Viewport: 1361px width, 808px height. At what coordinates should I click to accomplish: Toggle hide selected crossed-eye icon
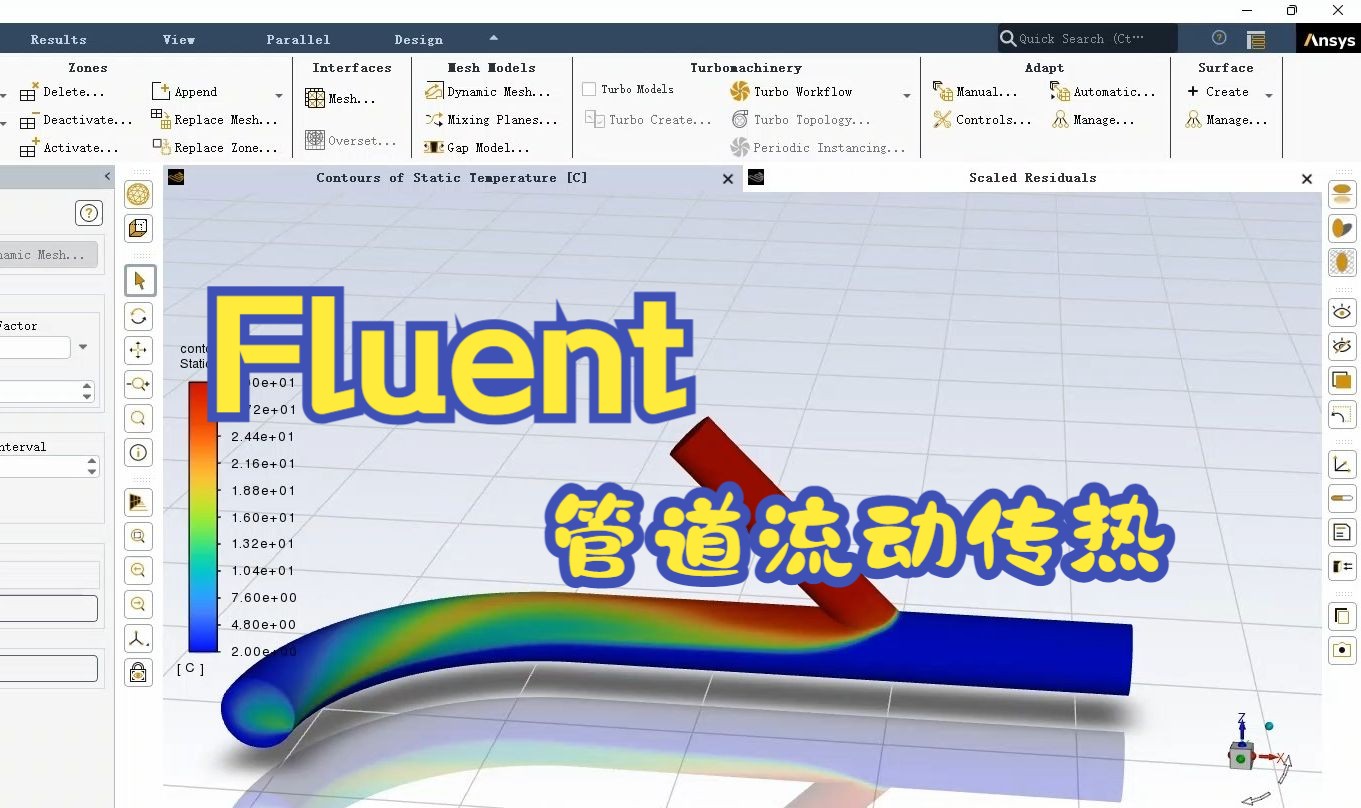point(1342,346)
